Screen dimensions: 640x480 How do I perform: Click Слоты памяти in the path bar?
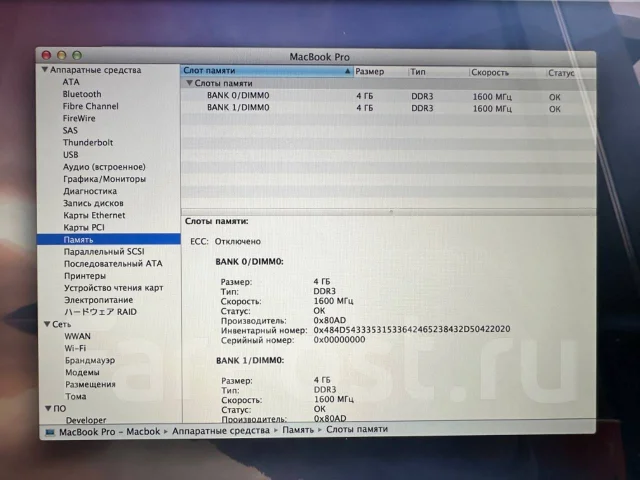click(x=357, y=429)
